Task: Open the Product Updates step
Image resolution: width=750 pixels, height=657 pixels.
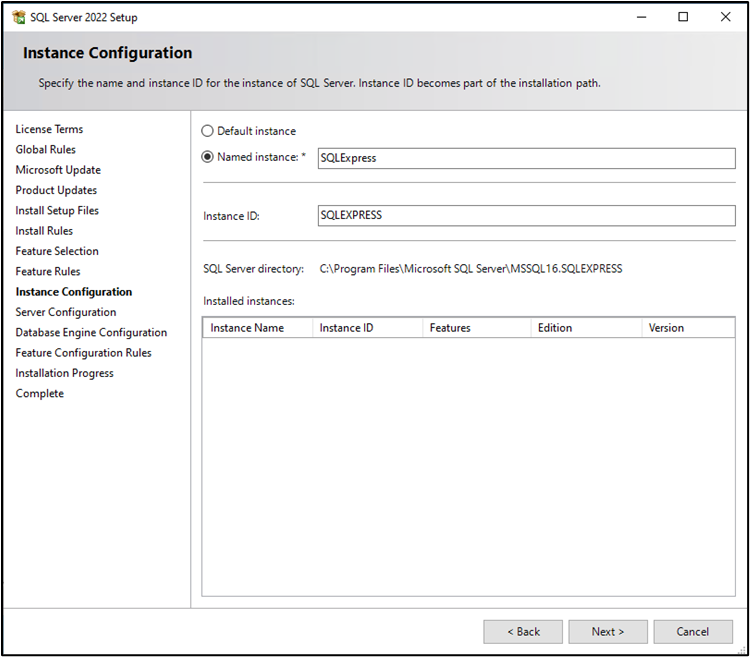Action: point(56,190)
